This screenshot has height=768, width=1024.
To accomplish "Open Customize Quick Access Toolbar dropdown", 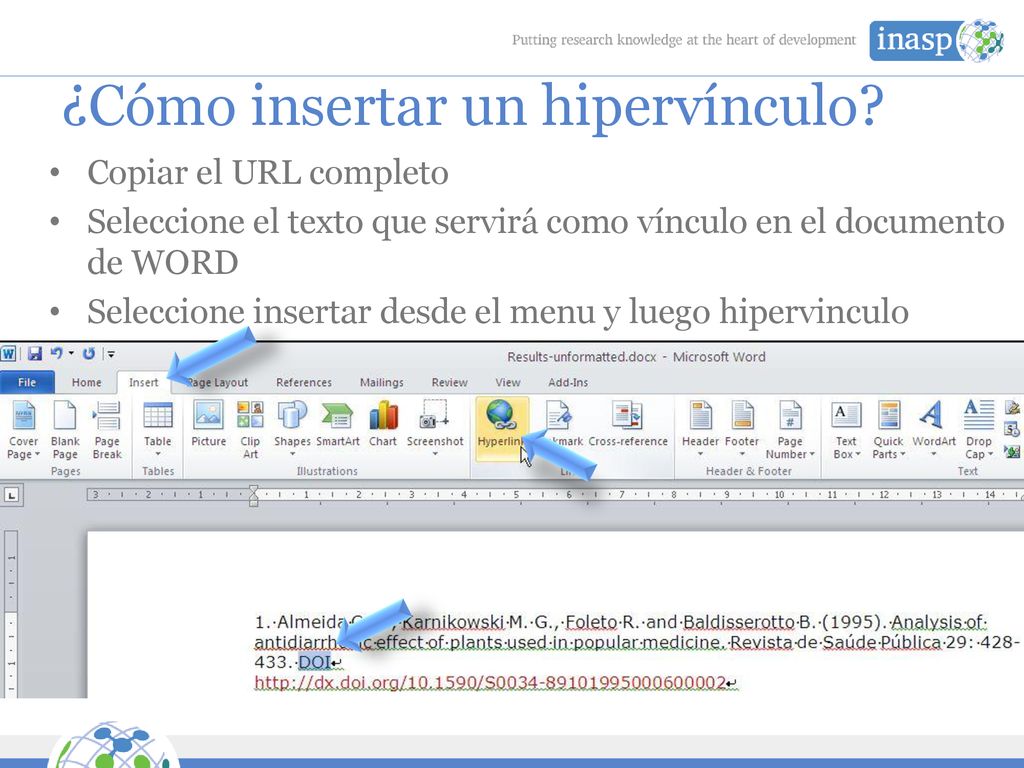I will pos(111,354).
